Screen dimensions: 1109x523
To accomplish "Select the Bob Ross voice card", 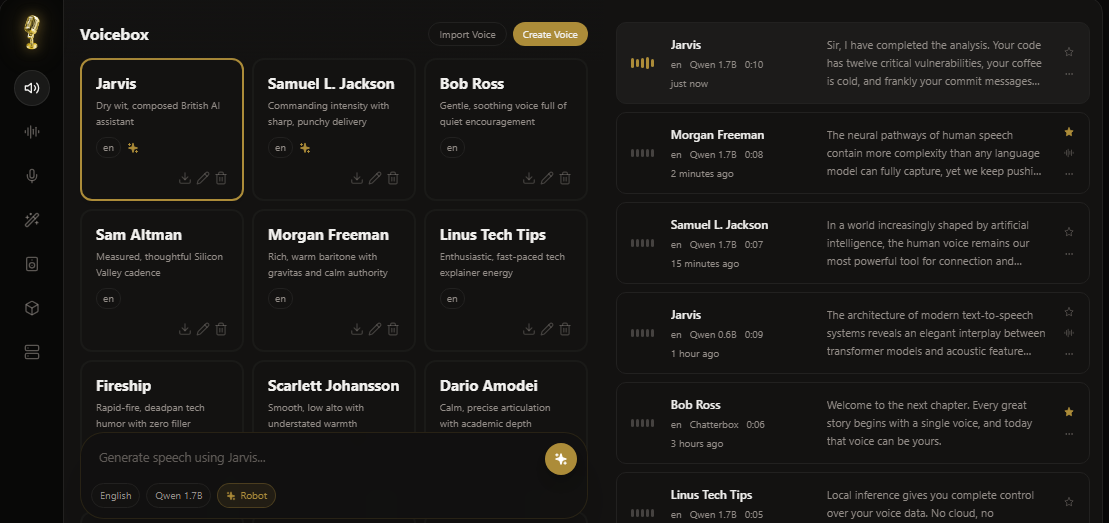I will coord(506,129).
